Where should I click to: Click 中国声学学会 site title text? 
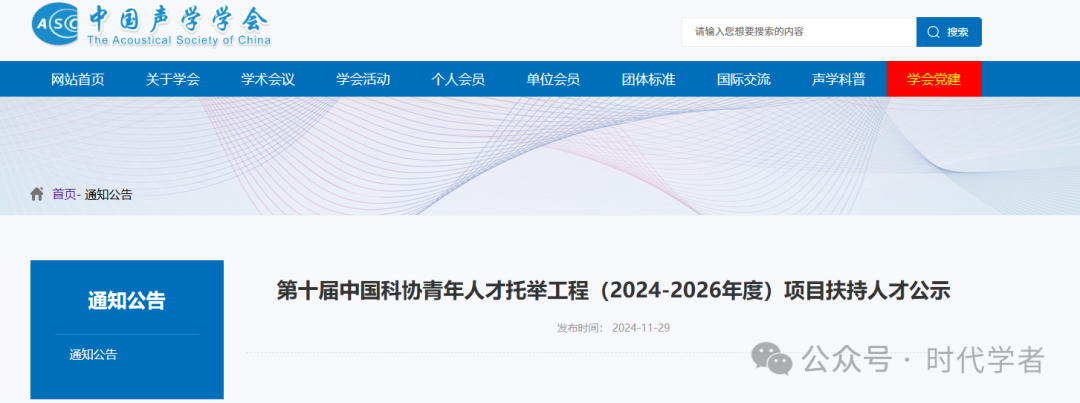pos(178,19)
